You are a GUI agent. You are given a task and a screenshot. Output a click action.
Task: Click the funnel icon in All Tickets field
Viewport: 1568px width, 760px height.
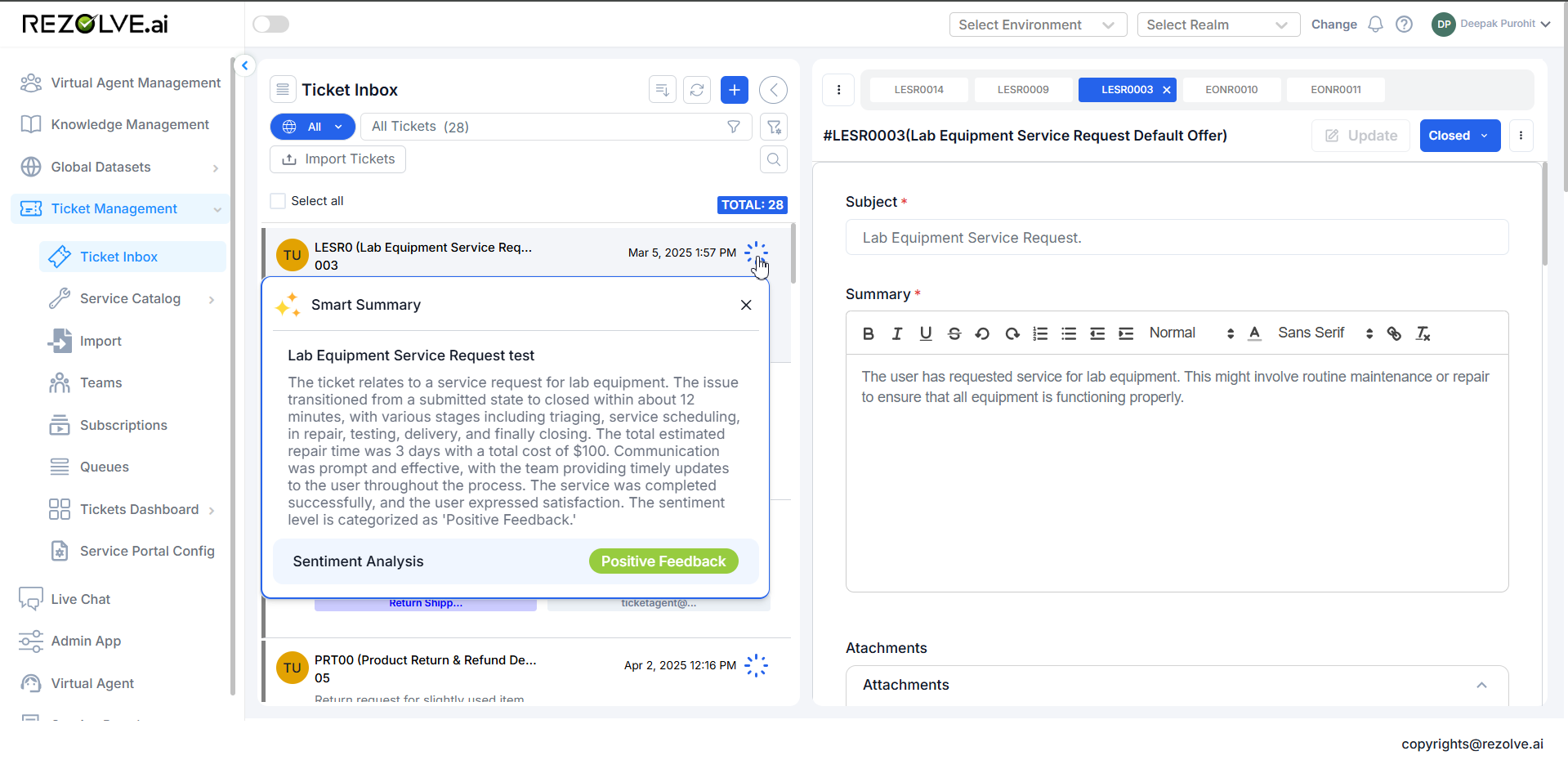click(x=734, y=127)
